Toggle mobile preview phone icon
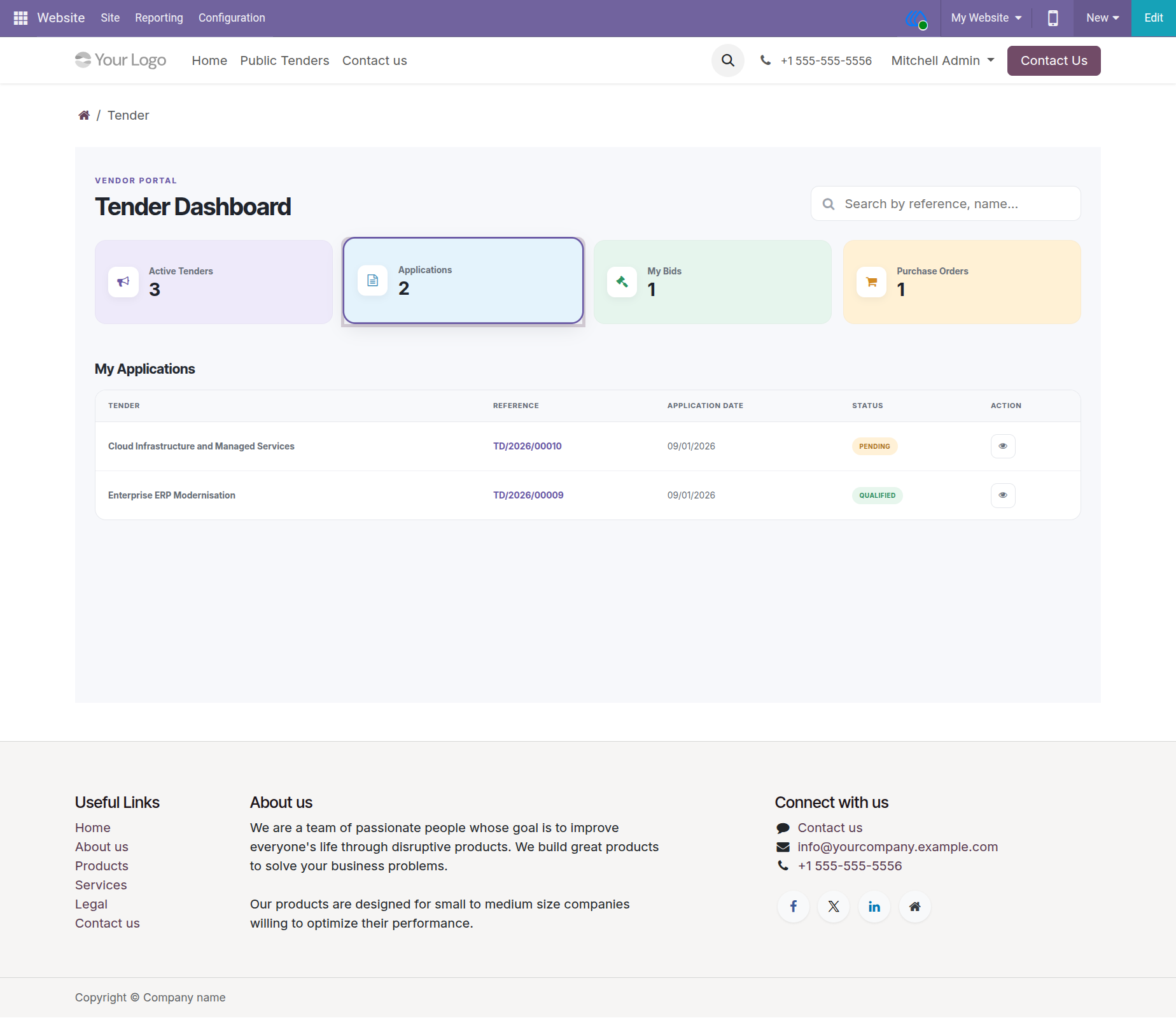Viewport: 1176px width, 1018px height. tap(1053, 18)
